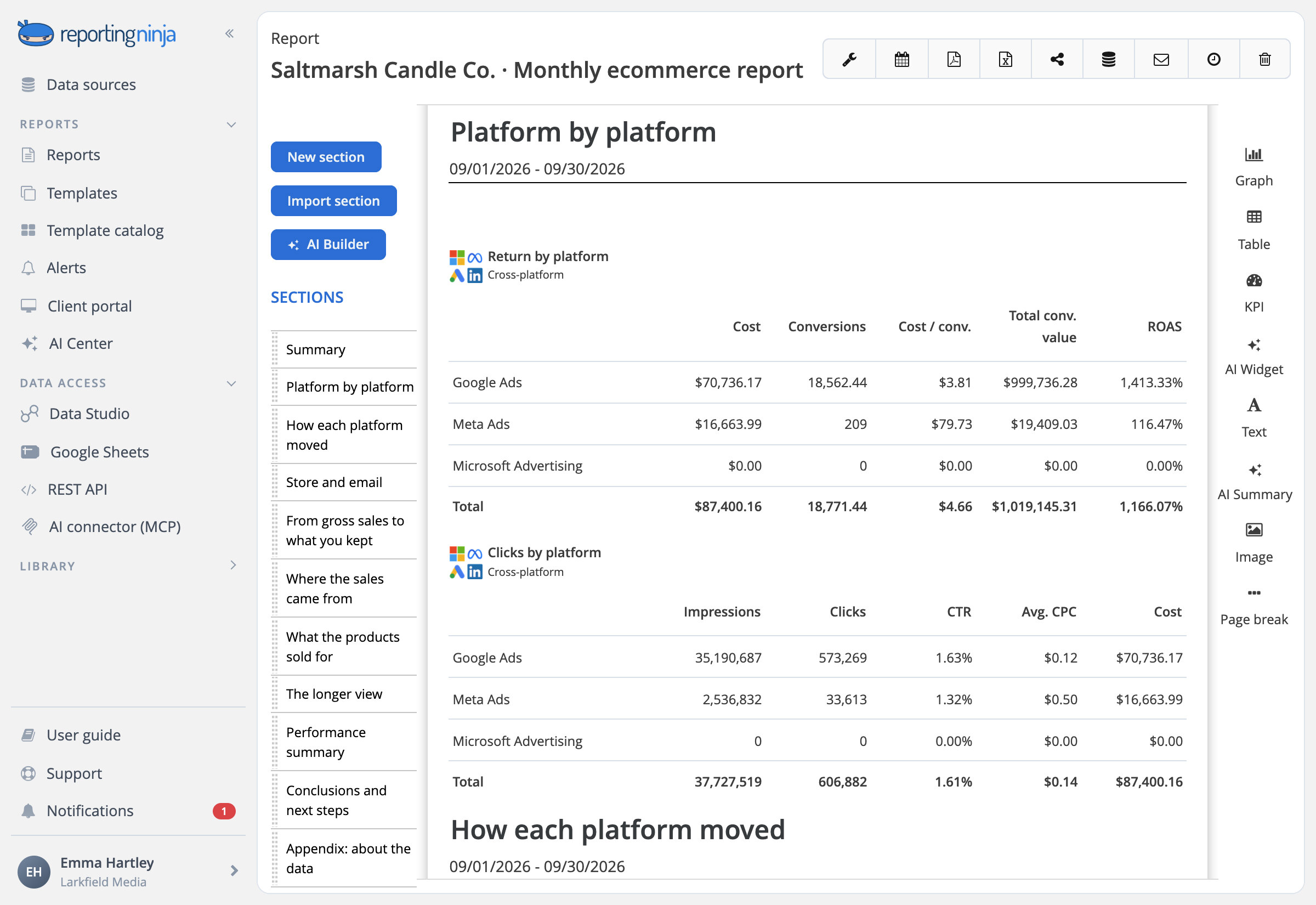
Task: Open Client portal
Action: (x=77, y=306)
